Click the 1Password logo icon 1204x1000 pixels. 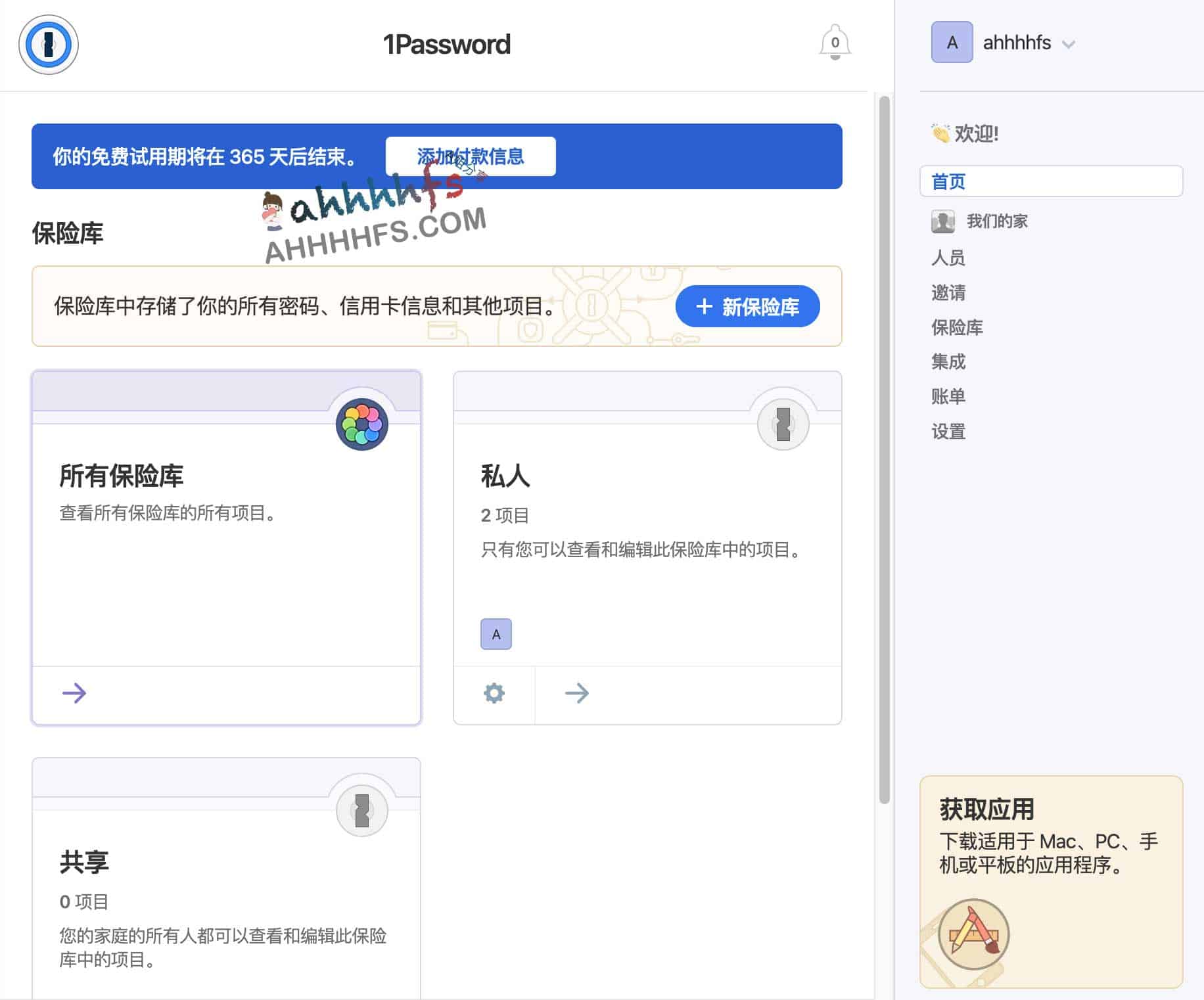point(49,44)
